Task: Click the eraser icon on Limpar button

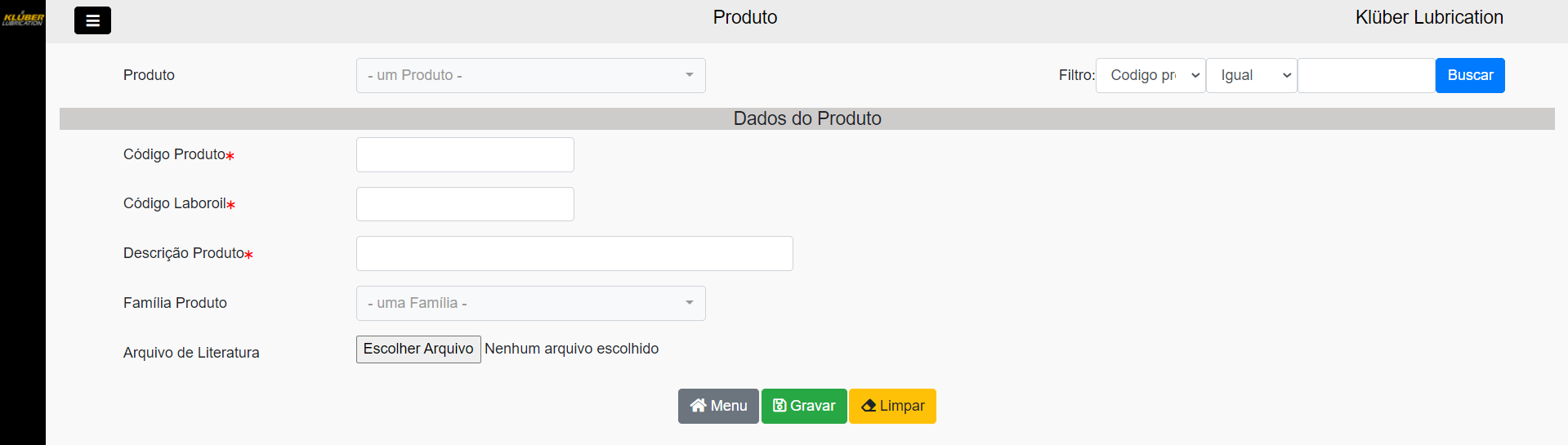Action: tap(869, 406)
